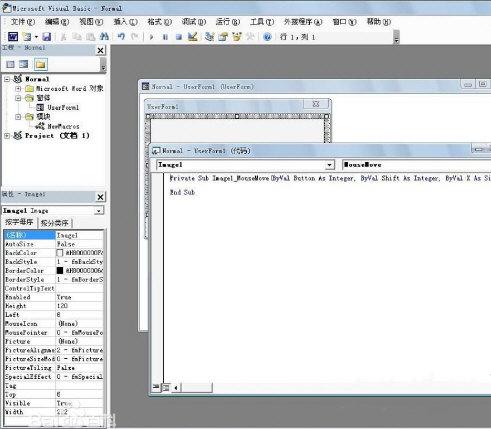Expand the Project (文档 1) tree node
The width and height of the screenshot is (491, 429).
(x=7, y=136)
